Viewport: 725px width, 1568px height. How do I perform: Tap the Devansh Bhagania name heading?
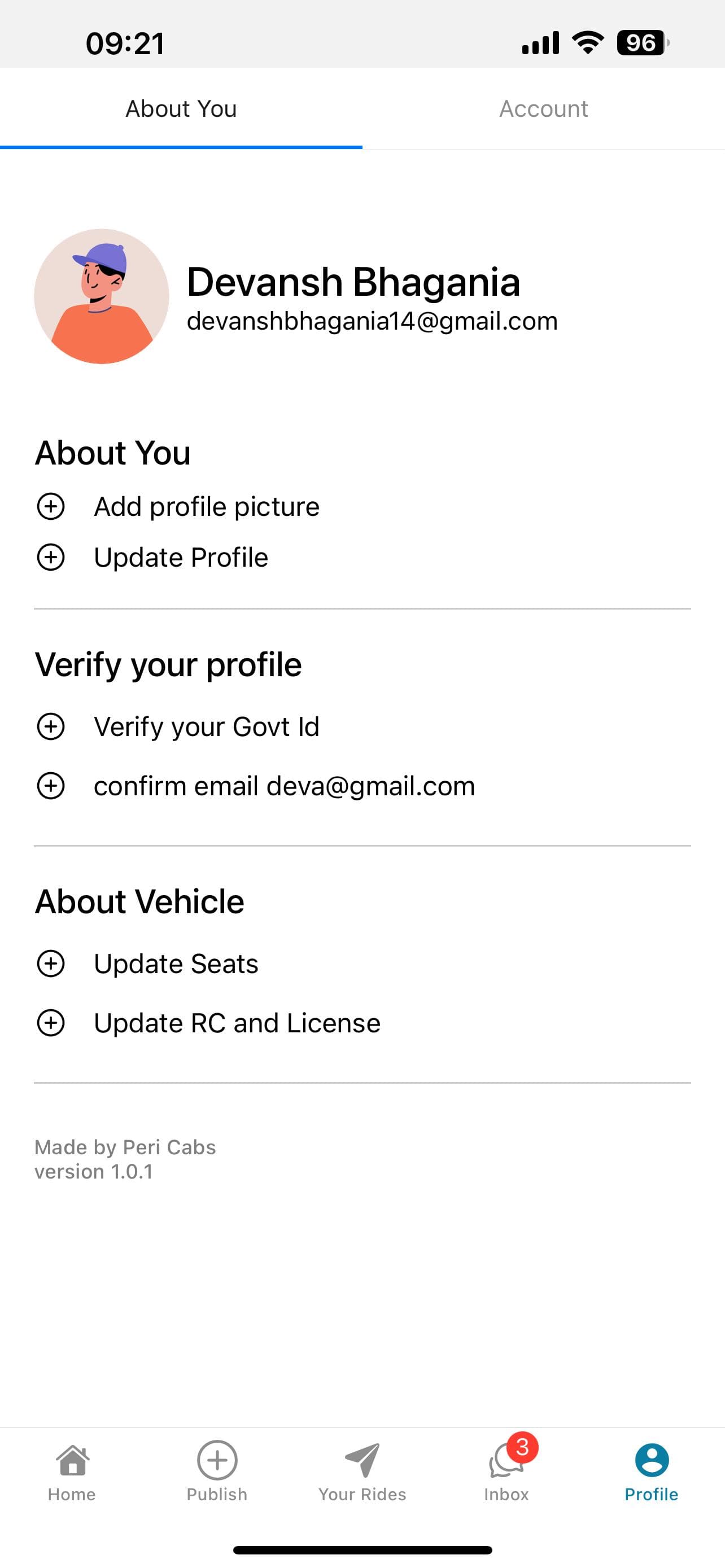pos(353,282)
